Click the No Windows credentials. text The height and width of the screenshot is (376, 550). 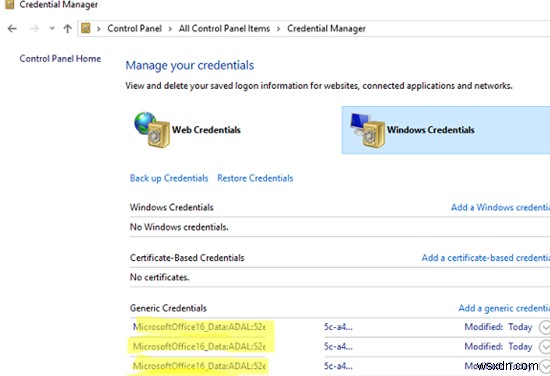click(179, 227)
